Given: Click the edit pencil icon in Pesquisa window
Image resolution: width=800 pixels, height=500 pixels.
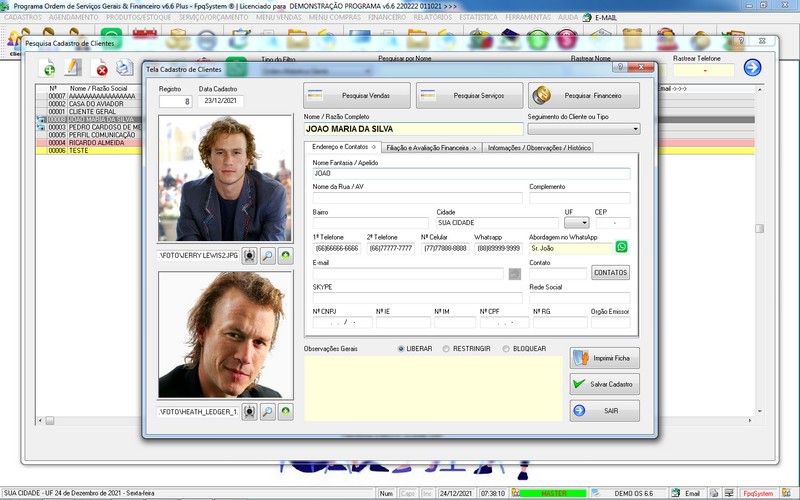Looking at the screenshot, I should pos(73,67).
